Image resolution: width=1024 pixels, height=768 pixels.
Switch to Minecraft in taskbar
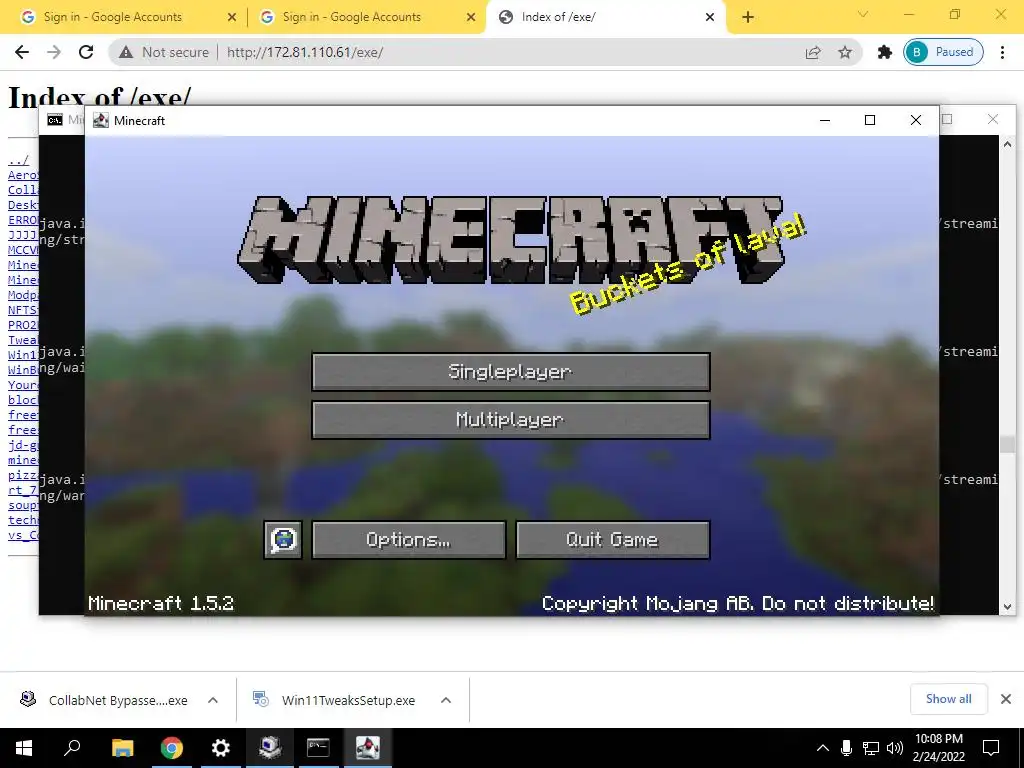pos(368,748)
